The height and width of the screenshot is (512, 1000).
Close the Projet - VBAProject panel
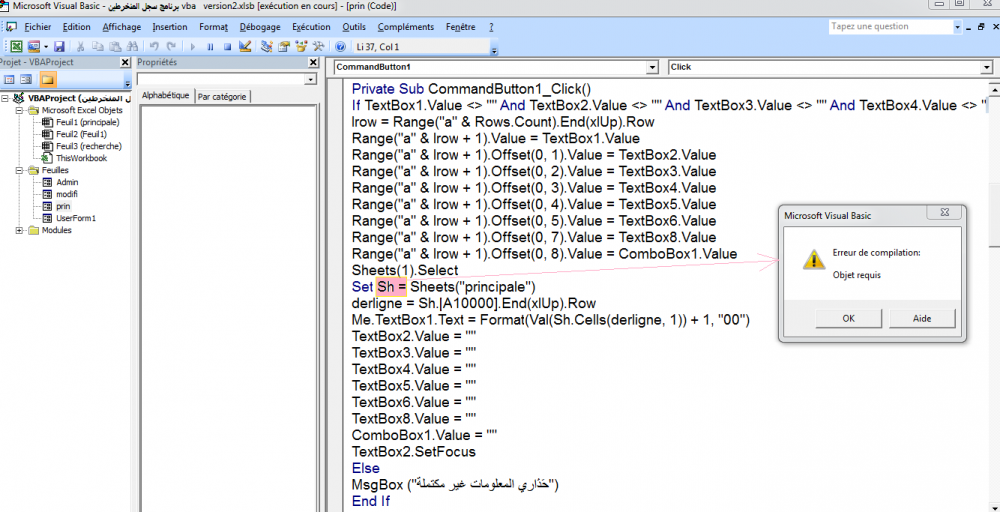125,62
